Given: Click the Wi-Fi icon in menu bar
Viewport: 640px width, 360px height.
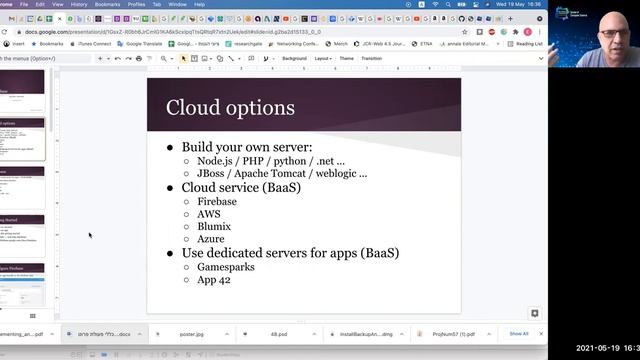Looking at the screenshot, I should click(435, 4).
